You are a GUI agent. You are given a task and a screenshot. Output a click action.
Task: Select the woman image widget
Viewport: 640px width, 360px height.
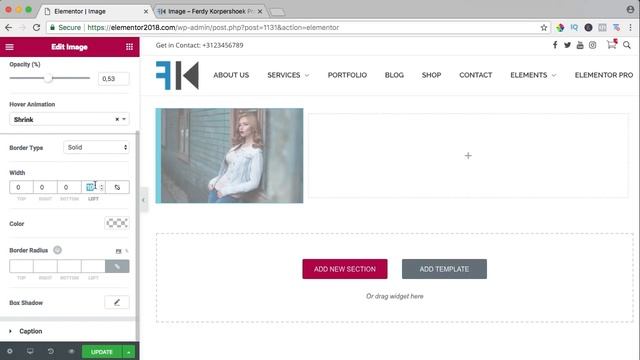tap(229, 156)
